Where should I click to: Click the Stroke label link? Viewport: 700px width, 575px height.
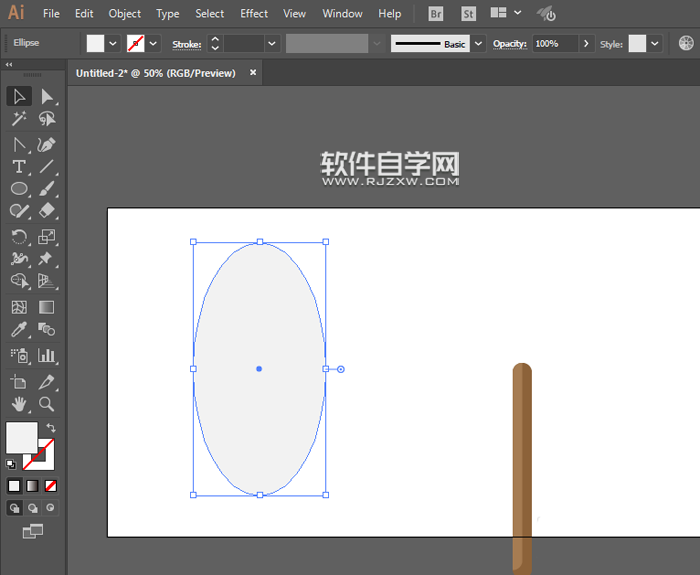coord(186,44)
